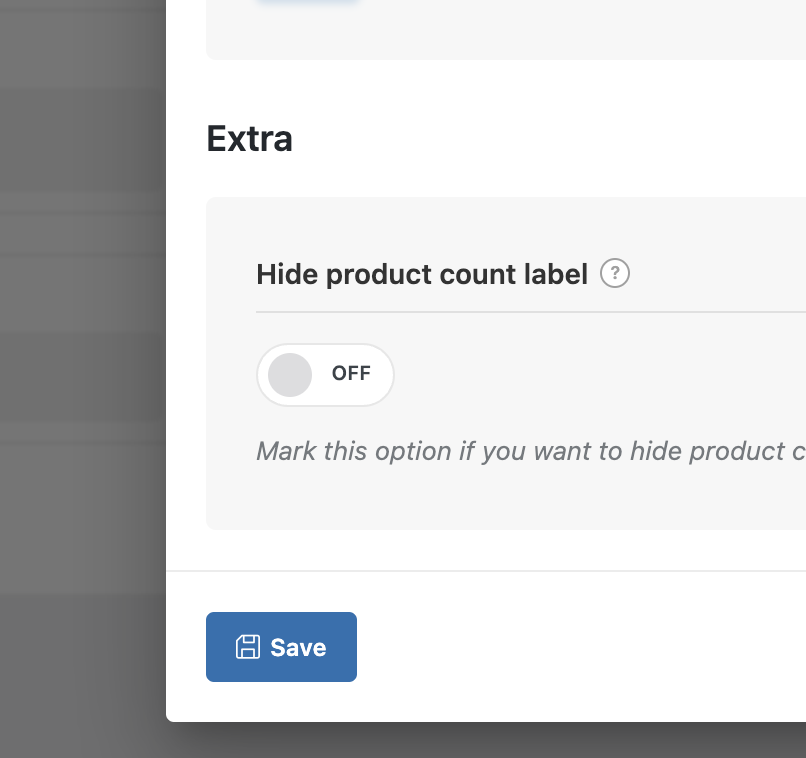This screenshot has width=806, height=758.
Task: Click the floppy disk icon in Save
Action: coord(247,647)
